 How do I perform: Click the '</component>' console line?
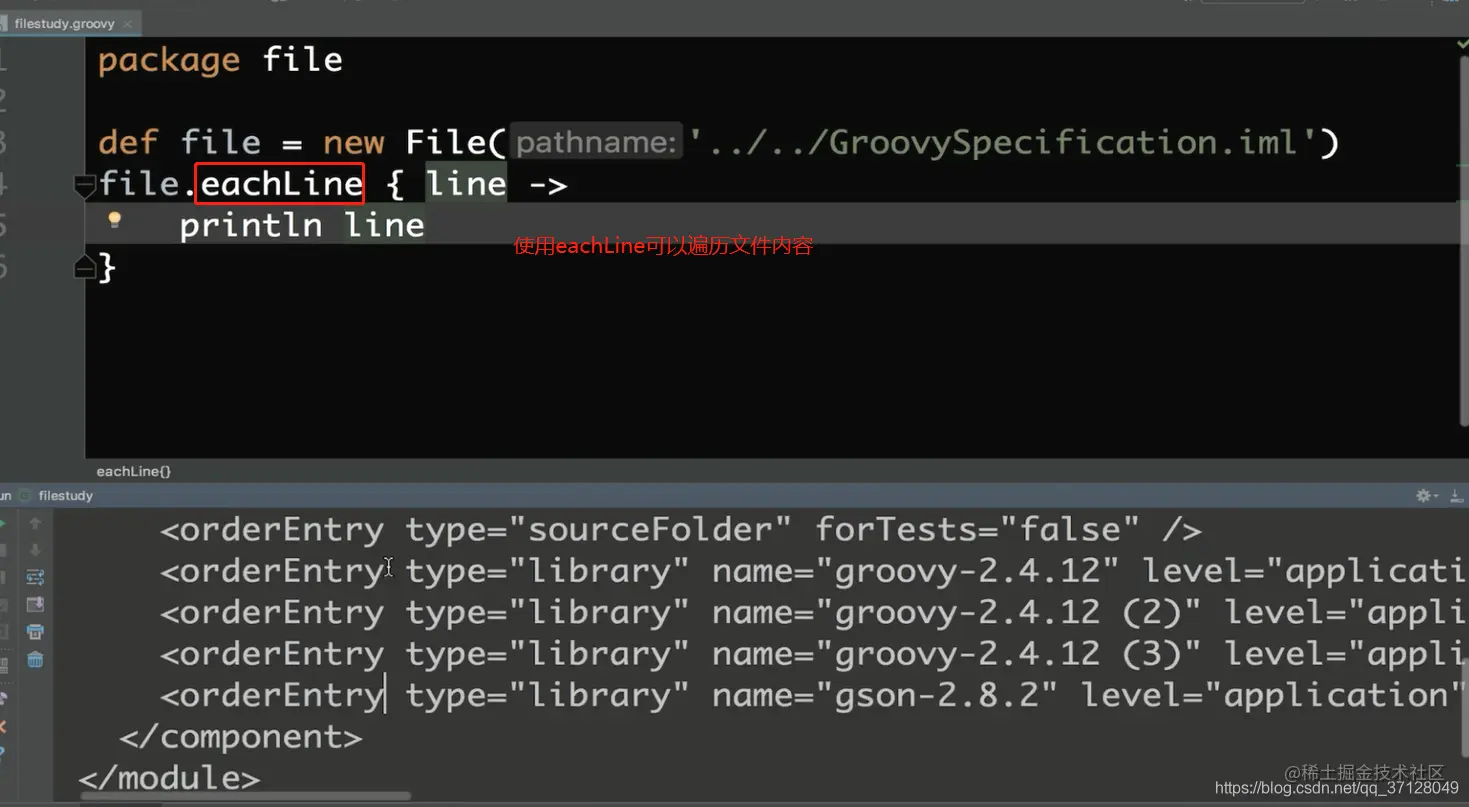pos(241,737)
